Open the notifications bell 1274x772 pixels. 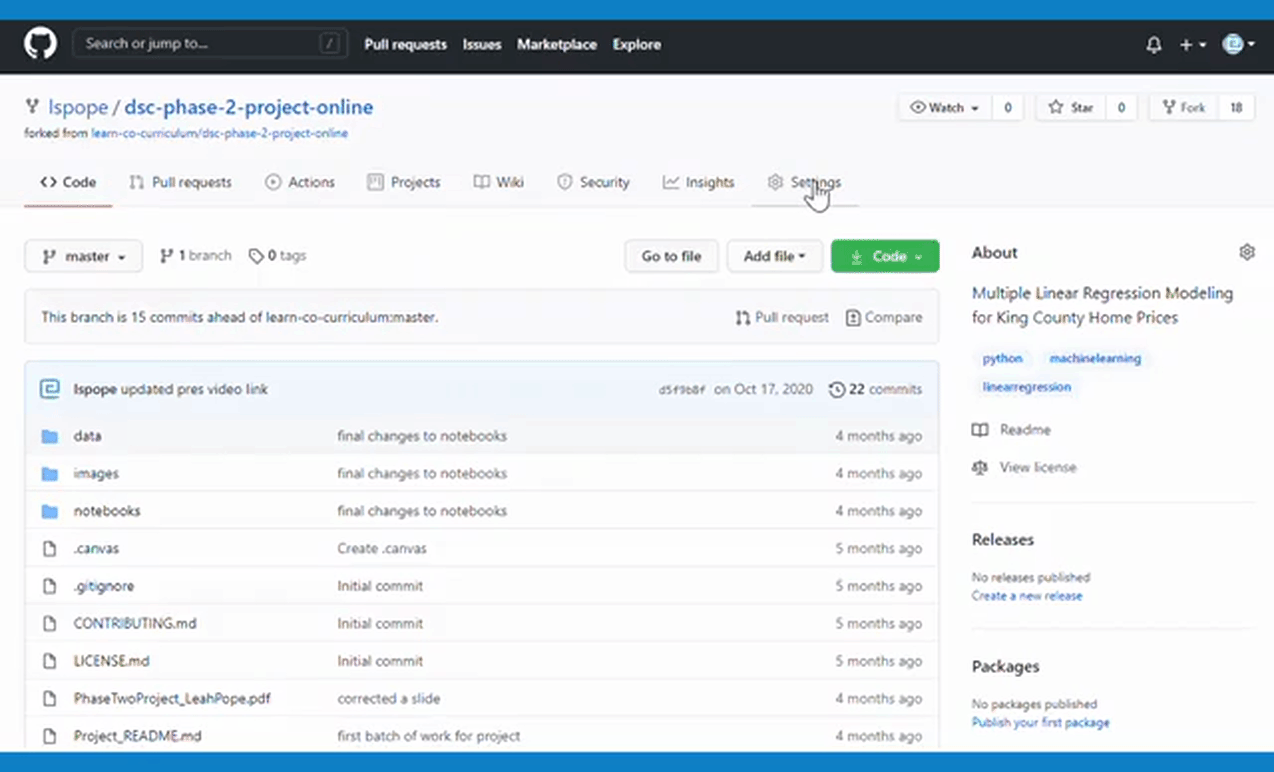click(1154, 45)
